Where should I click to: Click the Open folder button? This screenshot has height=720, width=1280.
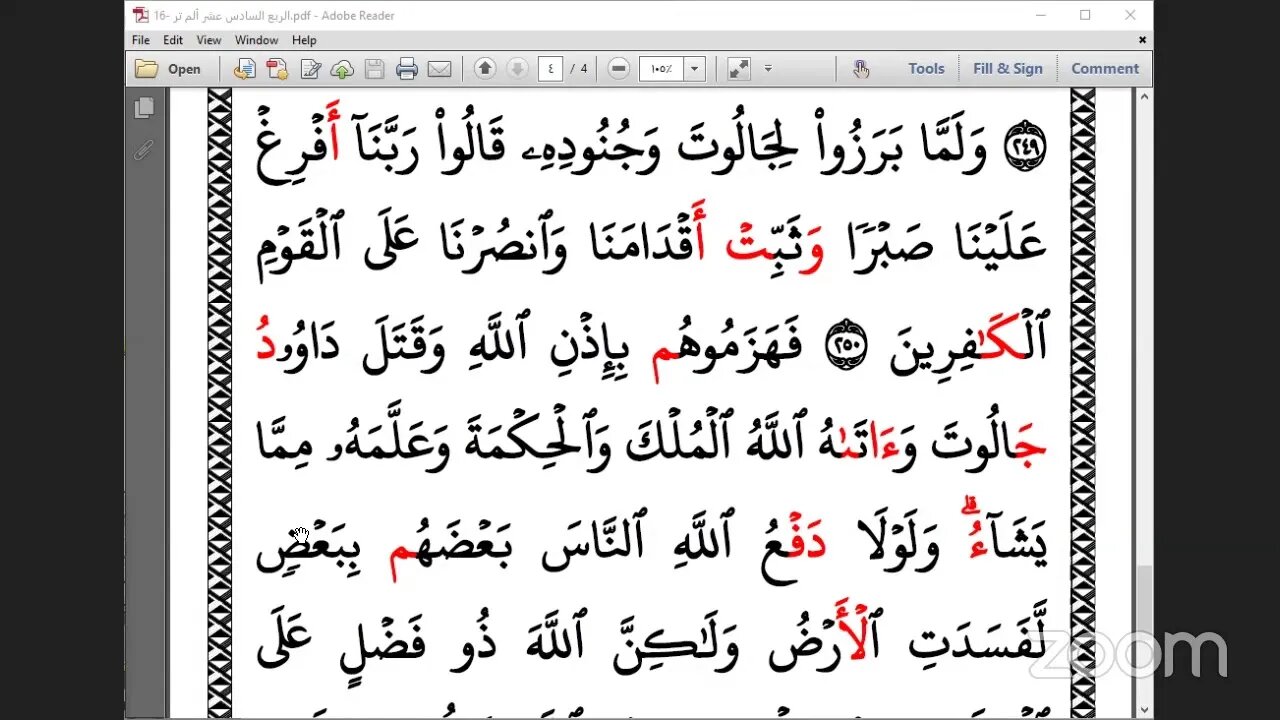[168, 69]
